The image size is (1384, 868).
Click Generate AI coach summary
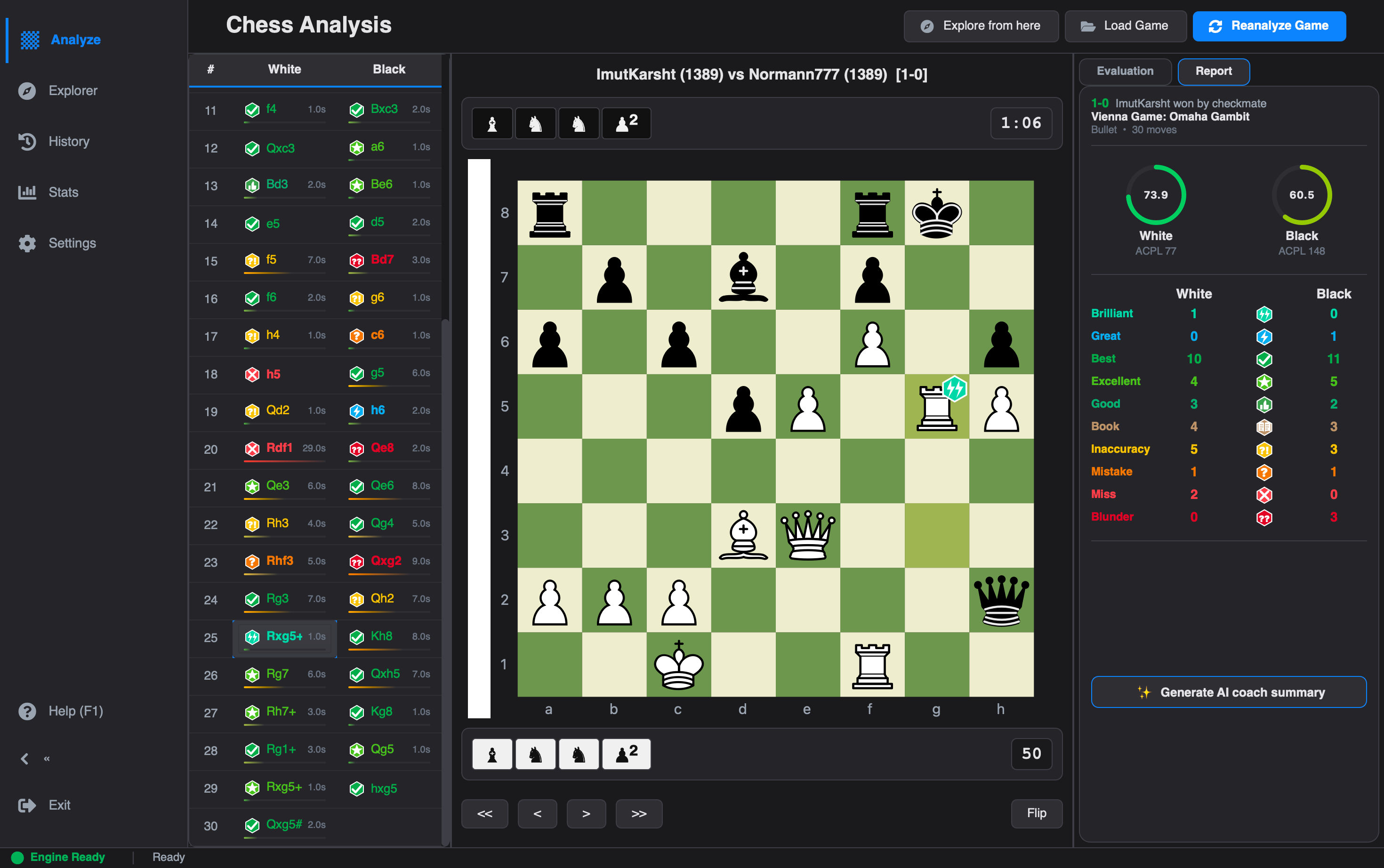click(1229, 692)
